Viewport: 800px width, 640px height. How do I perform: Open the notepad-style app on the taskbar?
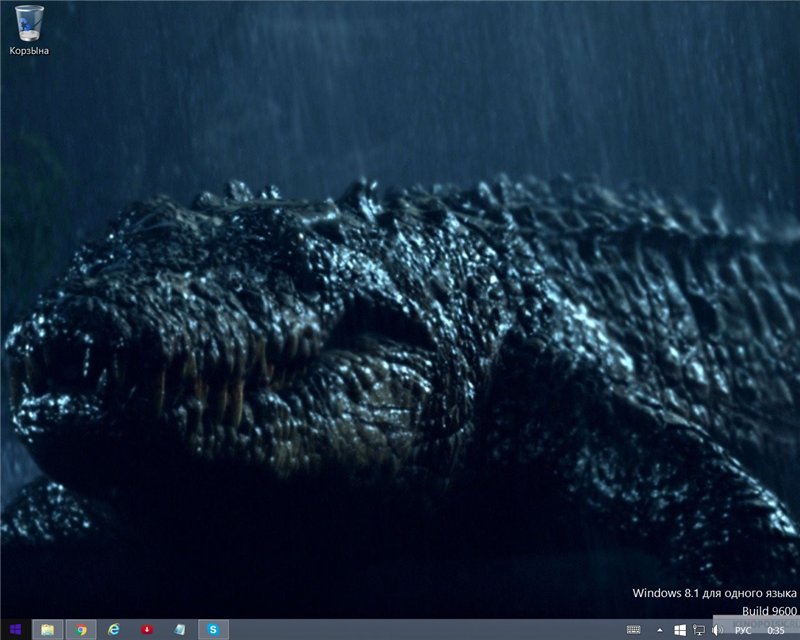point(180,630)
